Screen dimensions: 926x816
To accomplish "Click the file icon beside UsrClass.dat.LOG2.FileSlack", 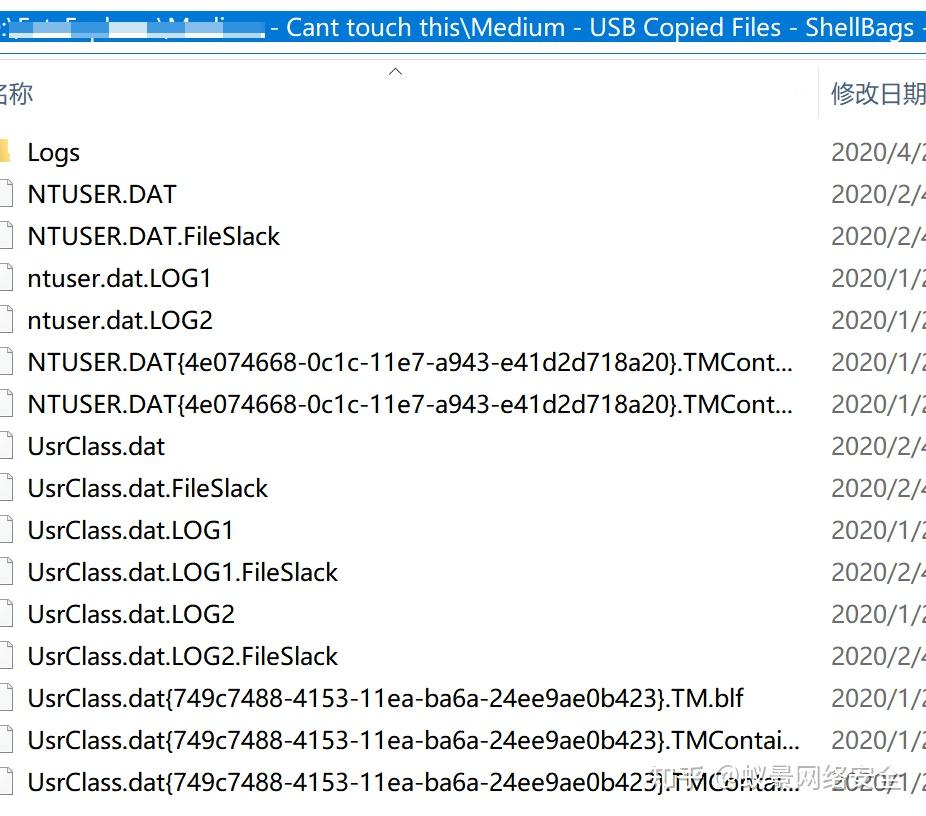I will (6, 656).
